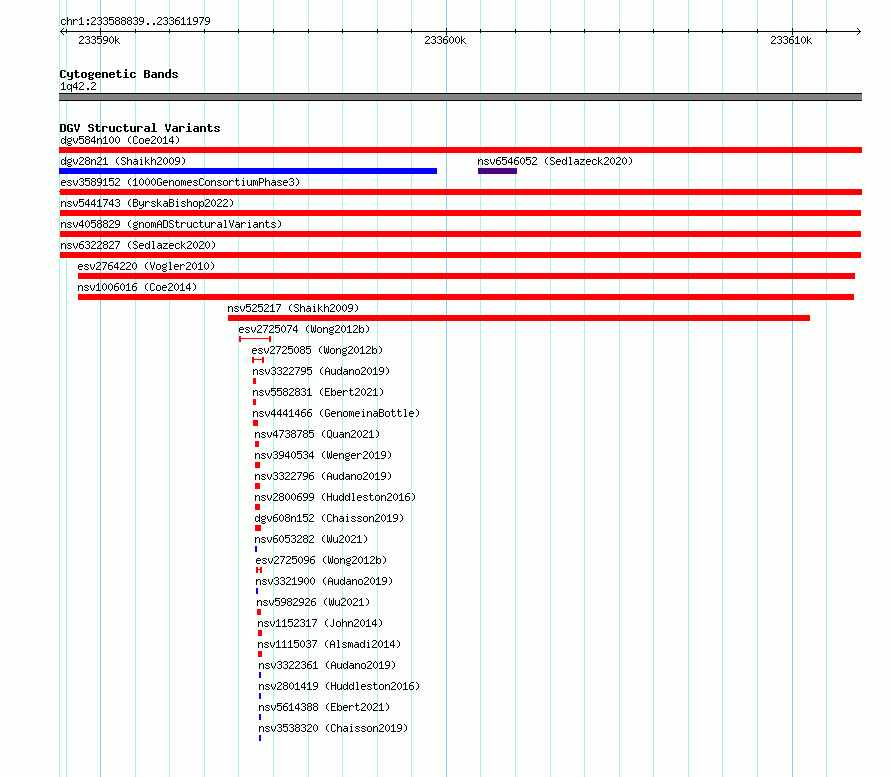Viewport: 890px width, 777px height.
Task: Select the esv2725074 red bracket glyph
Action: coord(255,339)
